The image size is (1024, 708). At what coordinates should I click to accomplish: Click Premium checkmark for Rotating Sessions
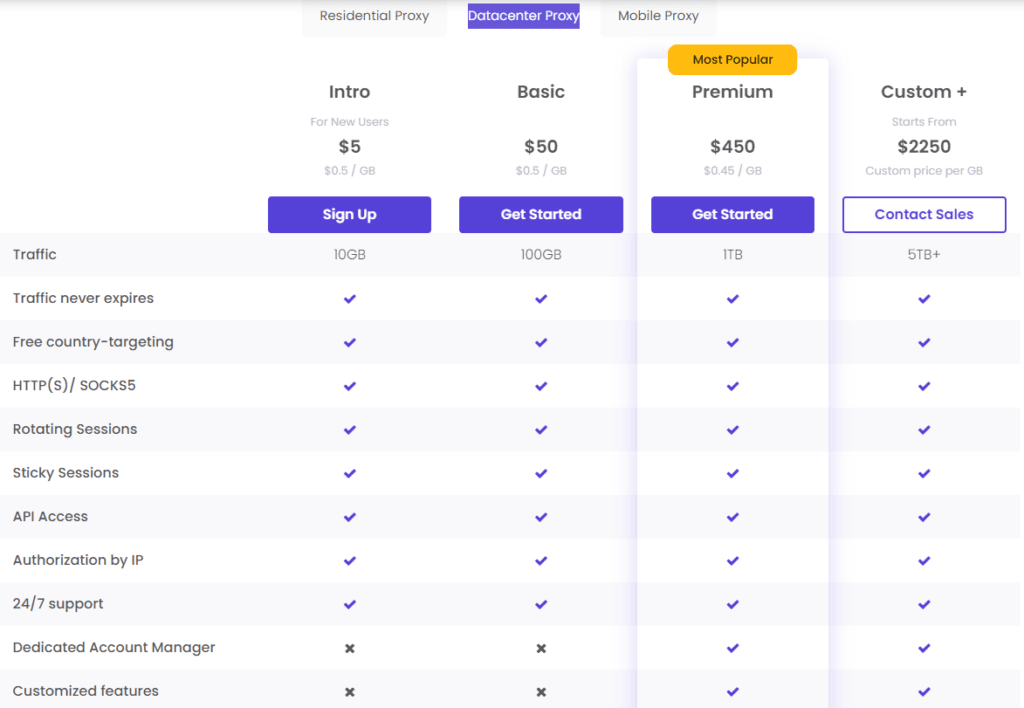click(733, 430)
